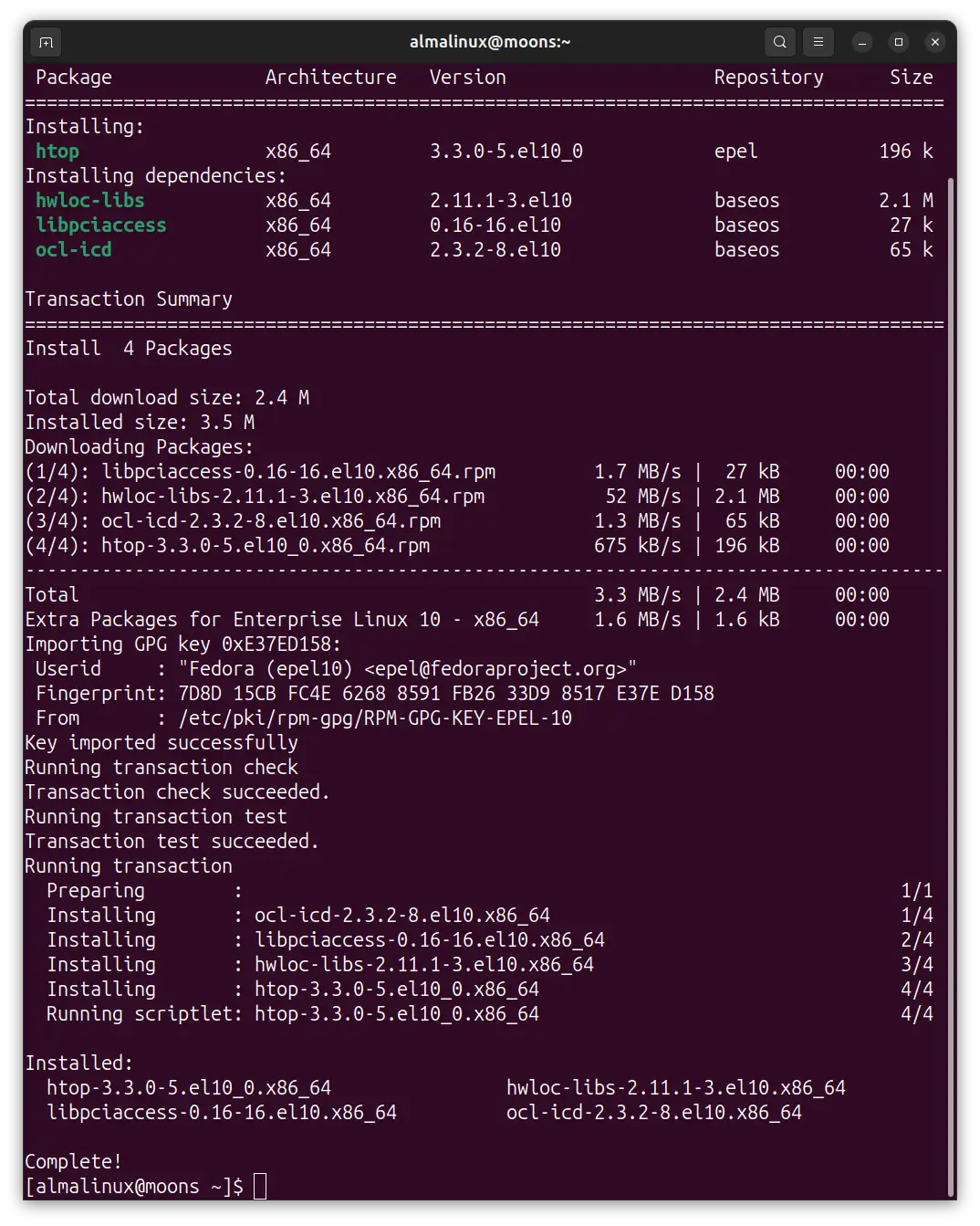Click the libpciaccess dependency name
The image size is (980, 1226).
[x=101, y=225]
